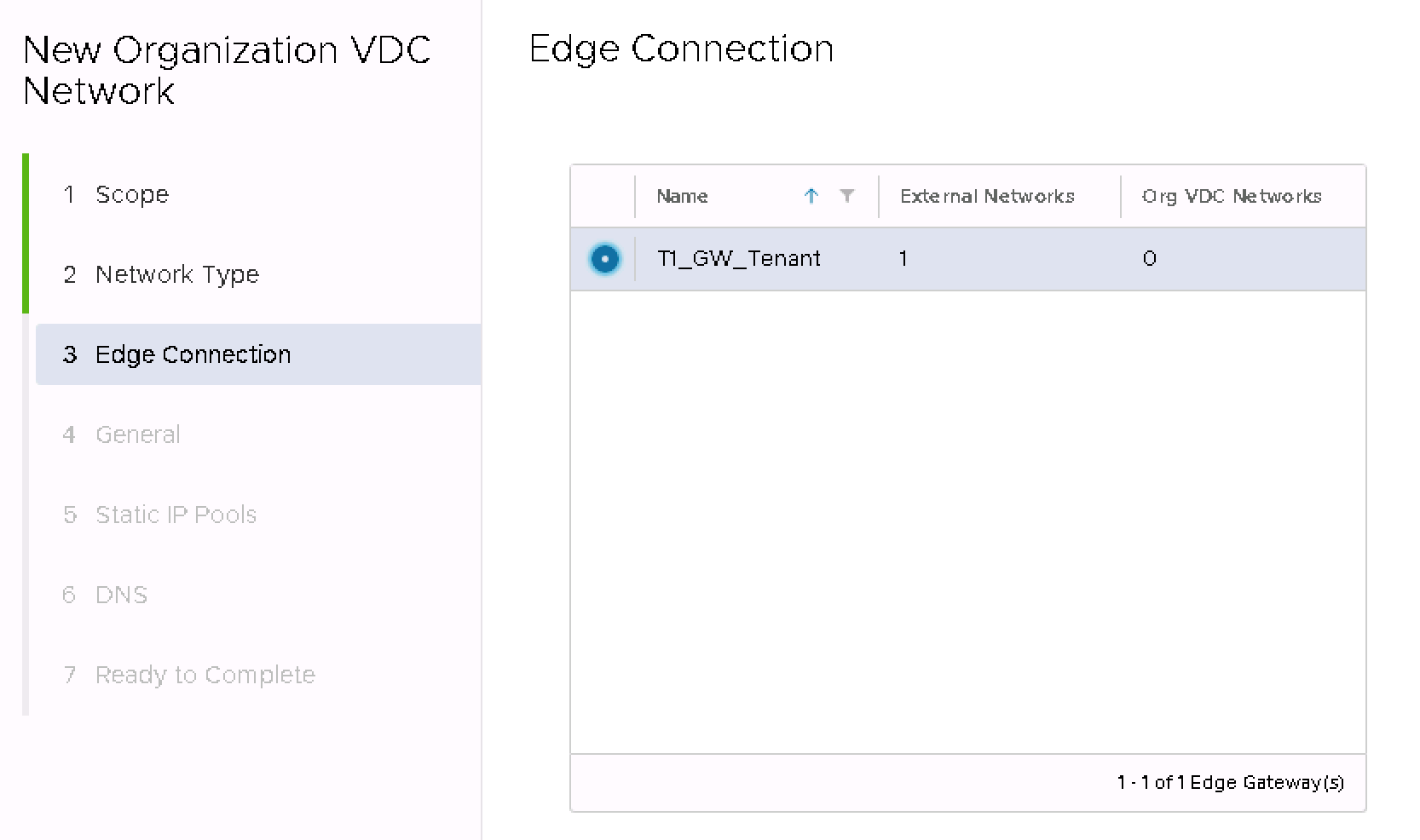Select the T1_GW_Tenant radio button
Screen dimensions: 1420x840
(x=605, y=259)
